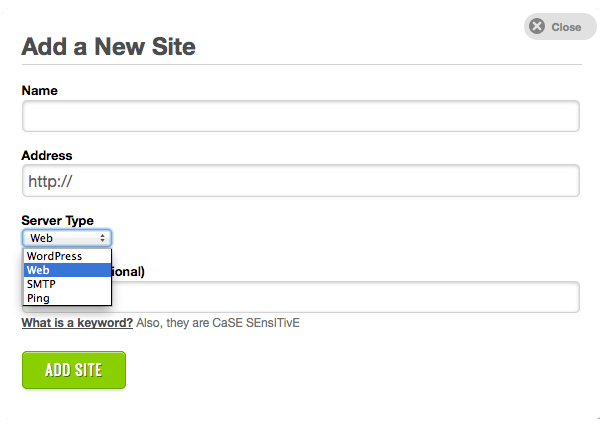600x426 pixels.
Task: Open the Server Type select box
Action: (x=67, y=238)
